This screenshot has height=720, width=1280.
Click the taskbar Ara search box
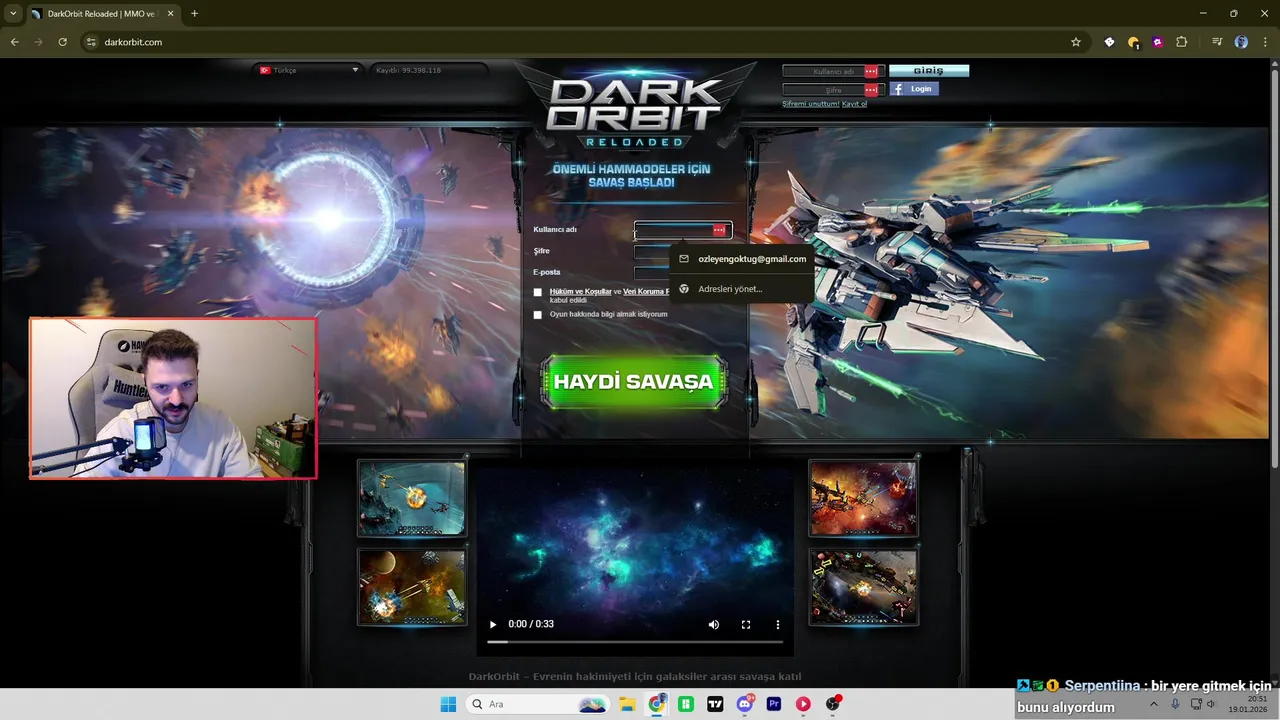pos(538,704)
